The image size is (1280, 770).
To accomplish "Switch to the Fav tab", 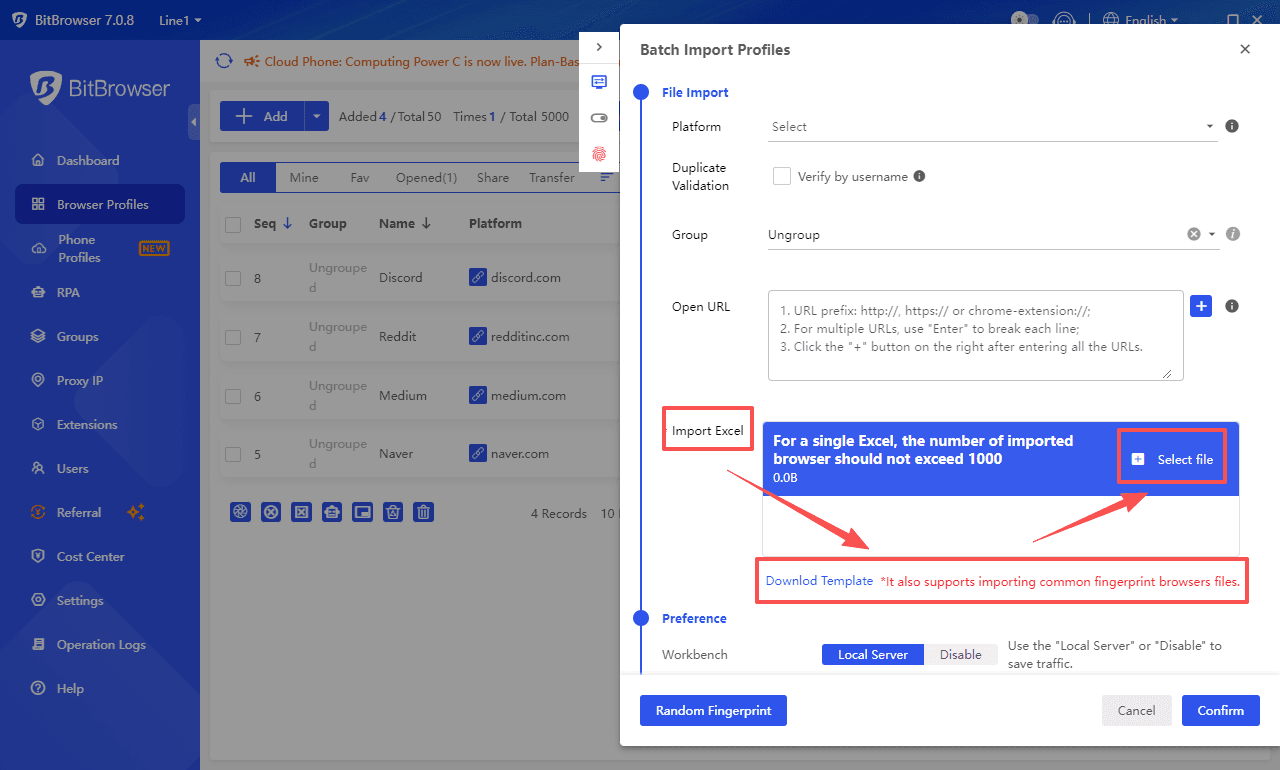I will pos(360,177).
